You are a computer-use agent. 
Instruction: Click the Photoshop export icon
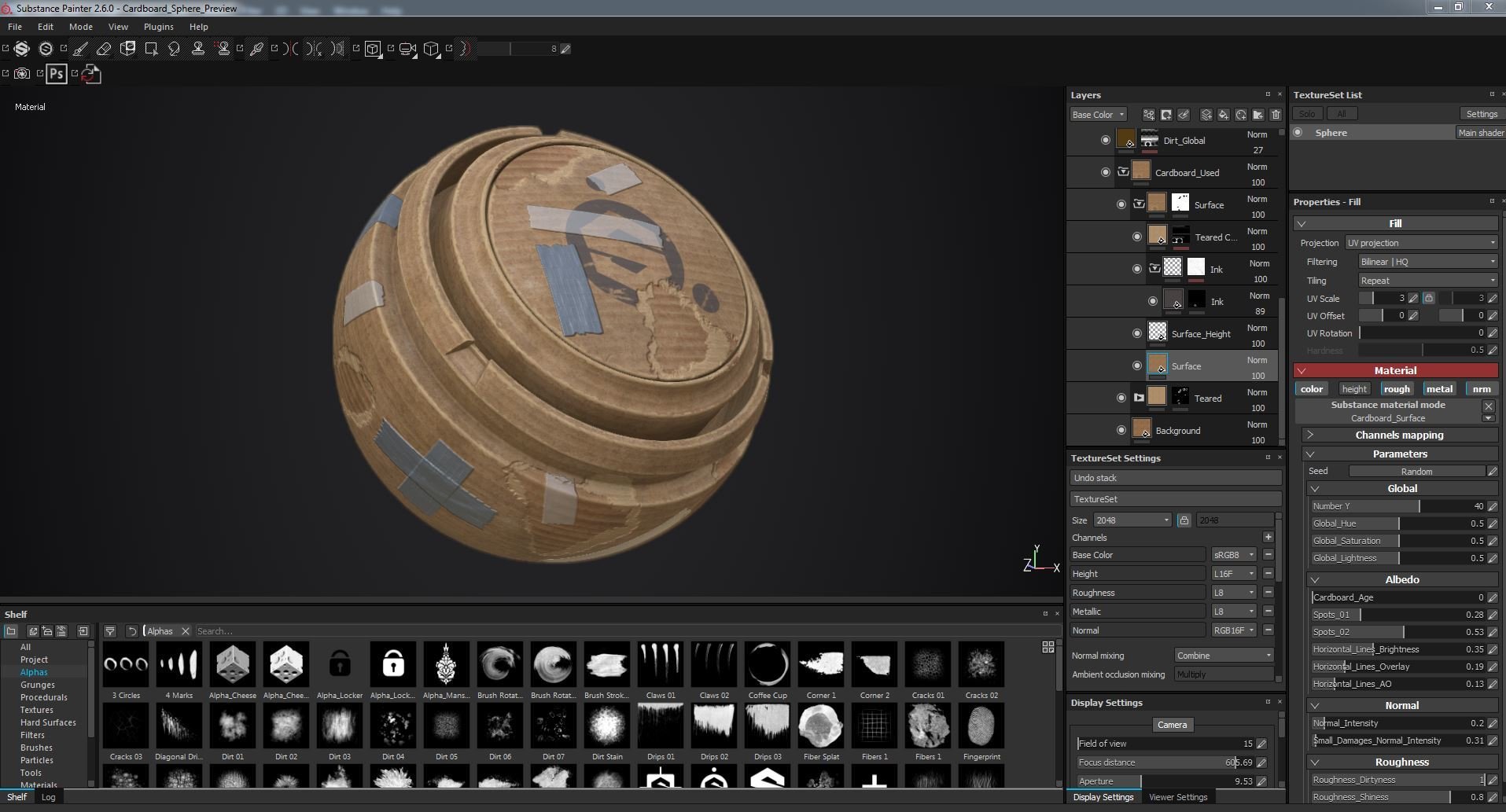point(56,74)
